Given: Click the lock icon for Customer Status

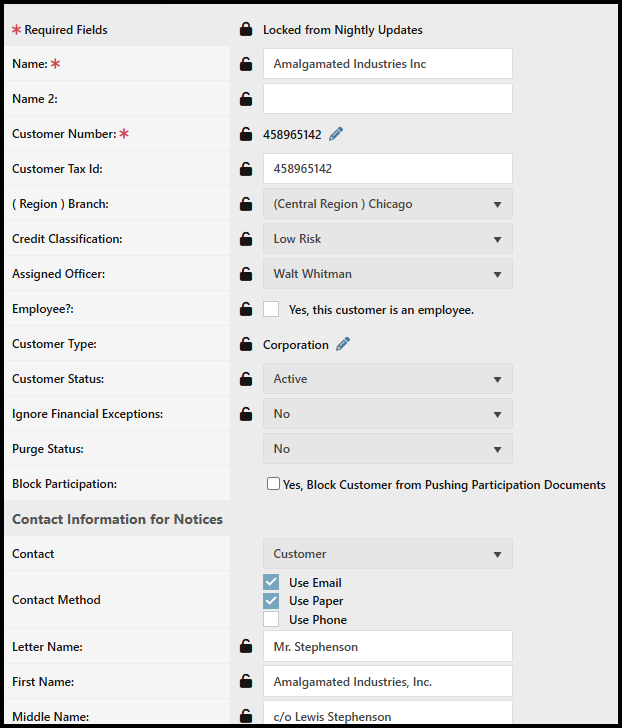Looking at the screenshot, I should [245, 379].
